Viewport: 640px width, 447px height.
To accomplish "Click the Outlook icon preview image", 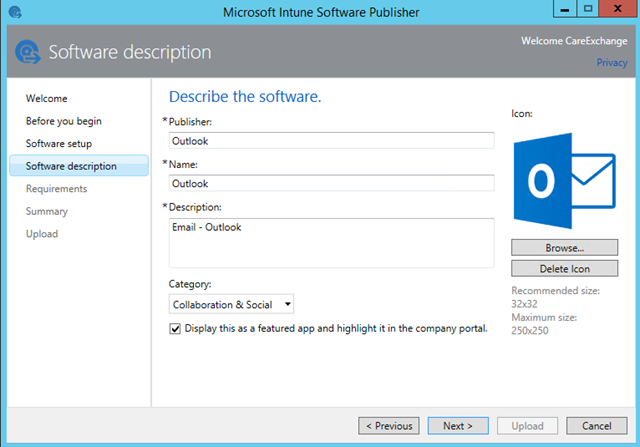I will coord(564,181).
